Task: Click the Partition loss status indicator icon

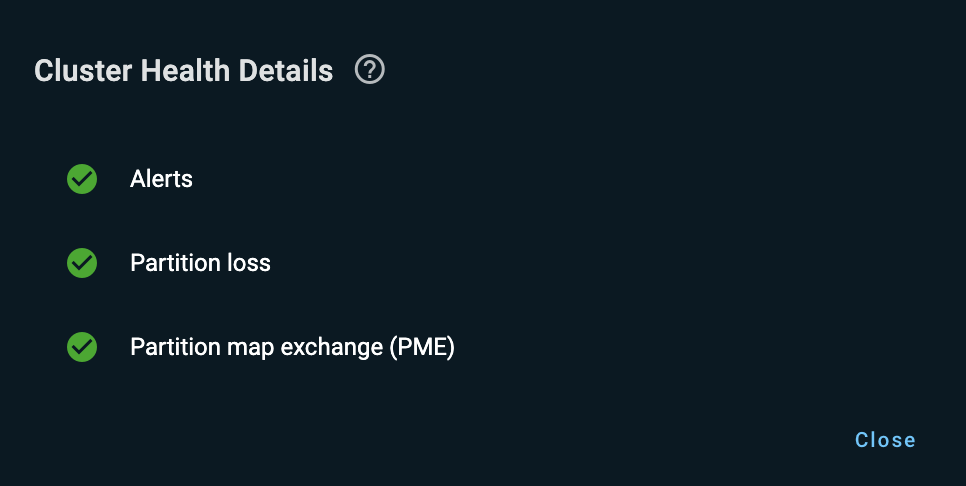Action: click(82, 263)
